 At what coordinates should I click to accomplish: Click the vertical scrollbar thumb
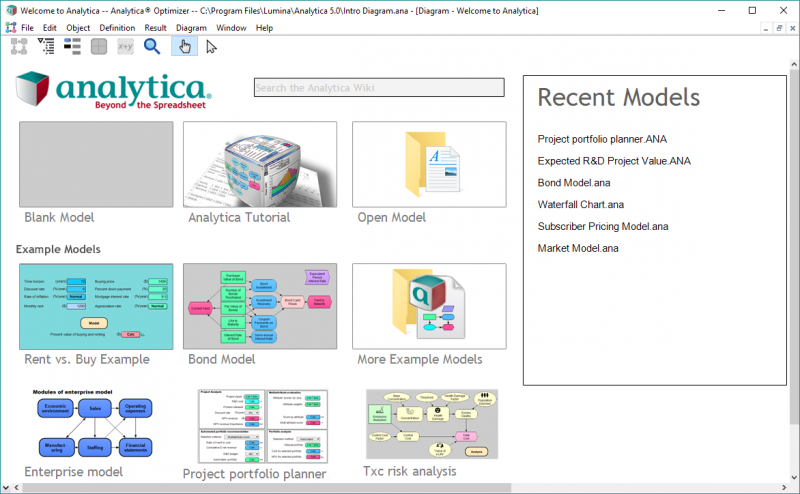point(794,248)
